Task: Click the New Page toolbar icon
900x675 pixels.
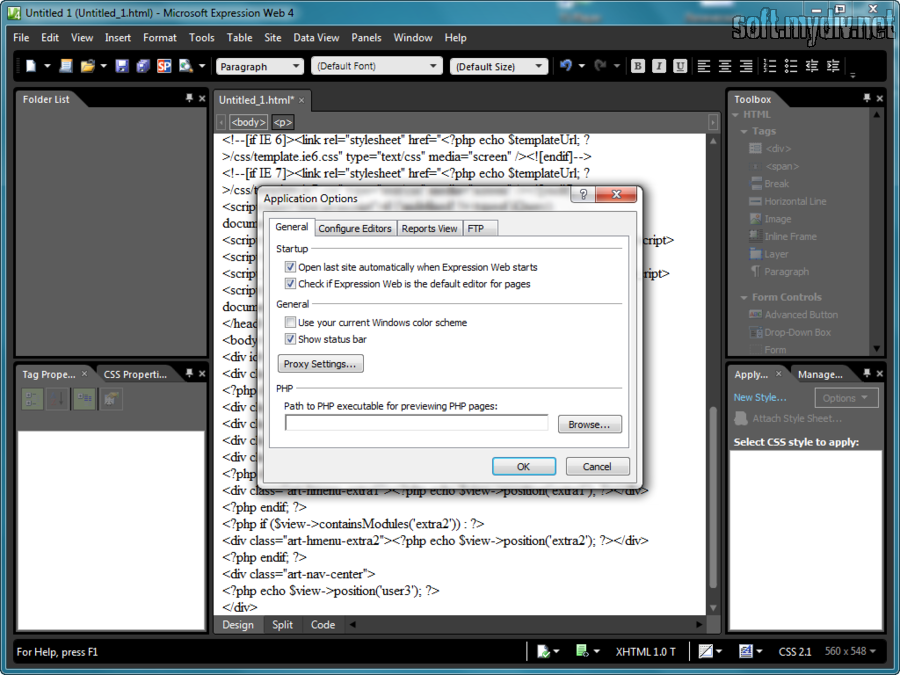Action: tap(31, 66)
